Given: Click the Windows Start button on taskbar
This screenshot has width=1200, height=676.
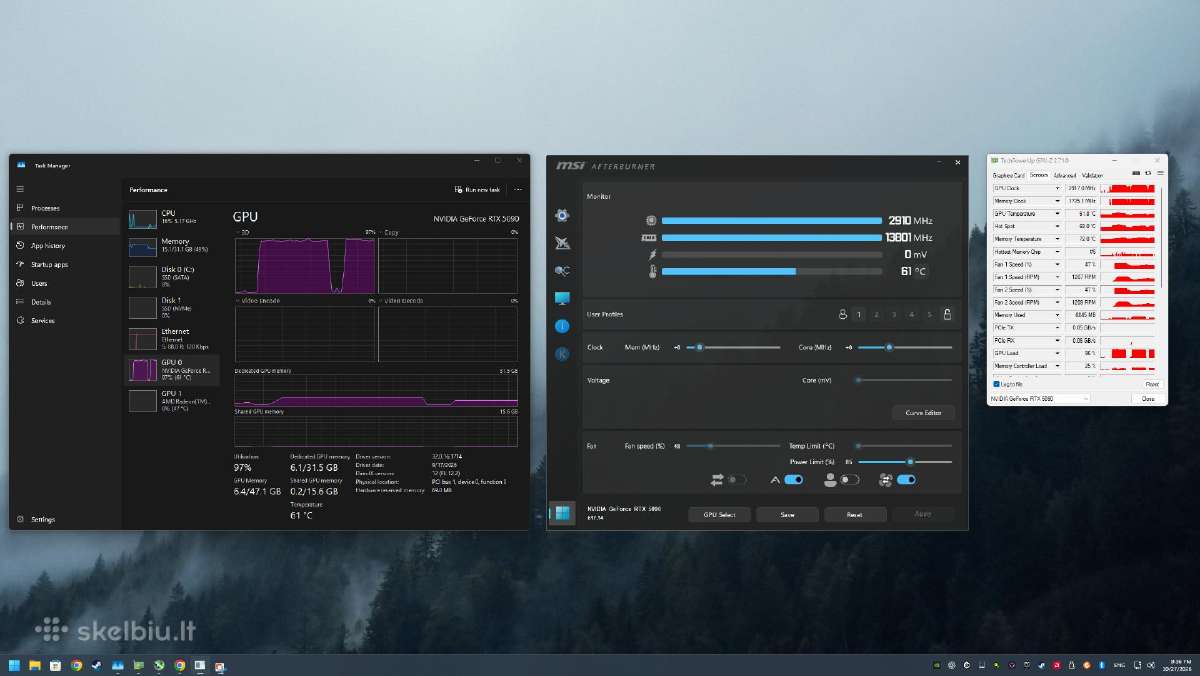Looking at the screenshot, I should [x=14, y=665].
